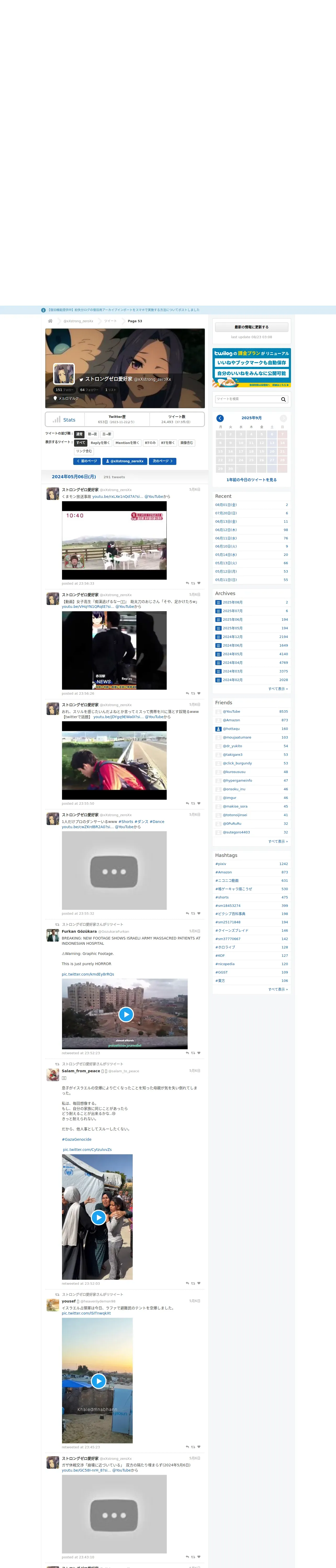Click reply icon on tweet posted 23:56:33
336x1568 pixels.
pyautogui.click(x=187, y=583)
